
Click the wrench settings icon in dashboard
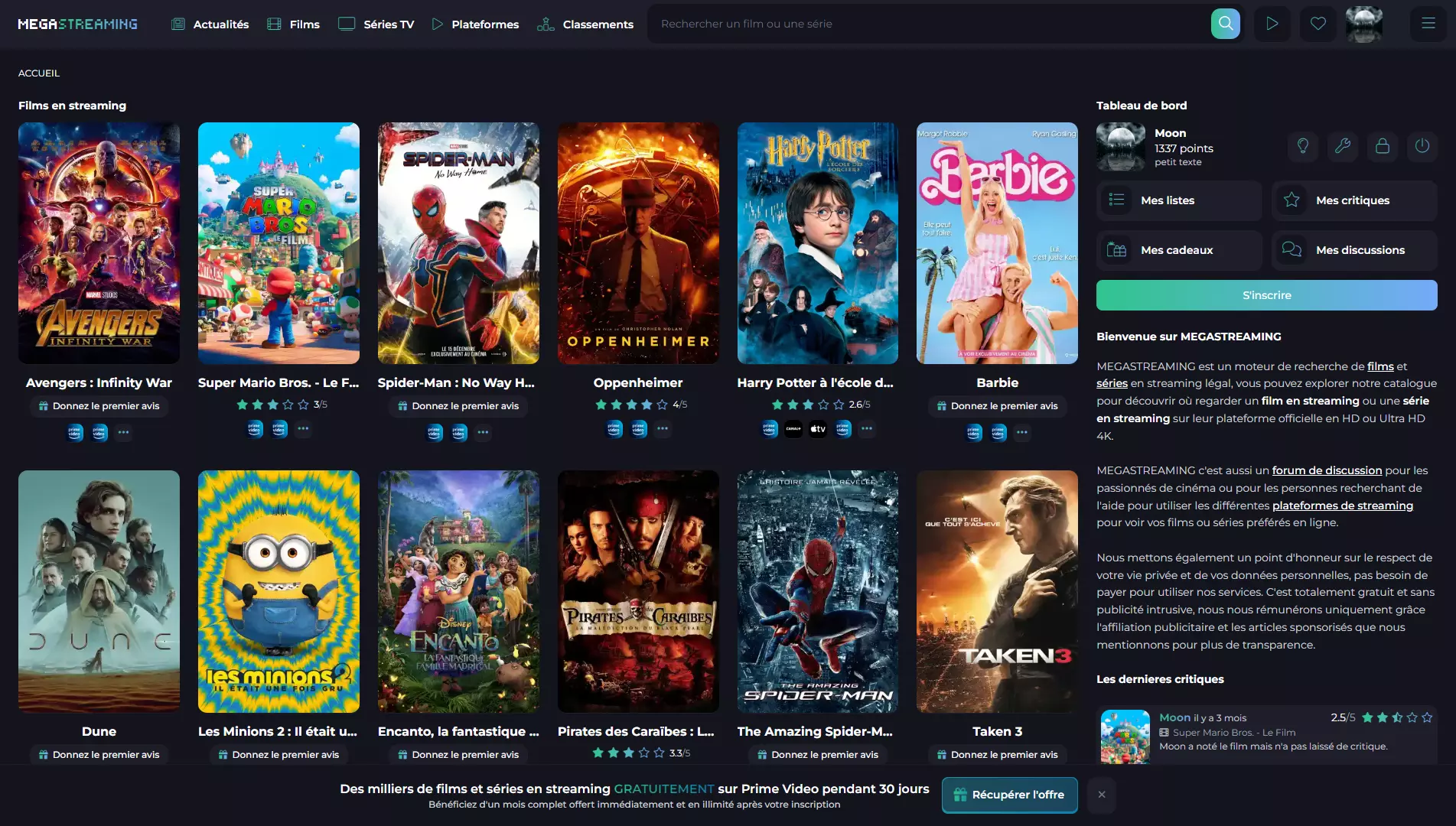[x=1342, y=146]
